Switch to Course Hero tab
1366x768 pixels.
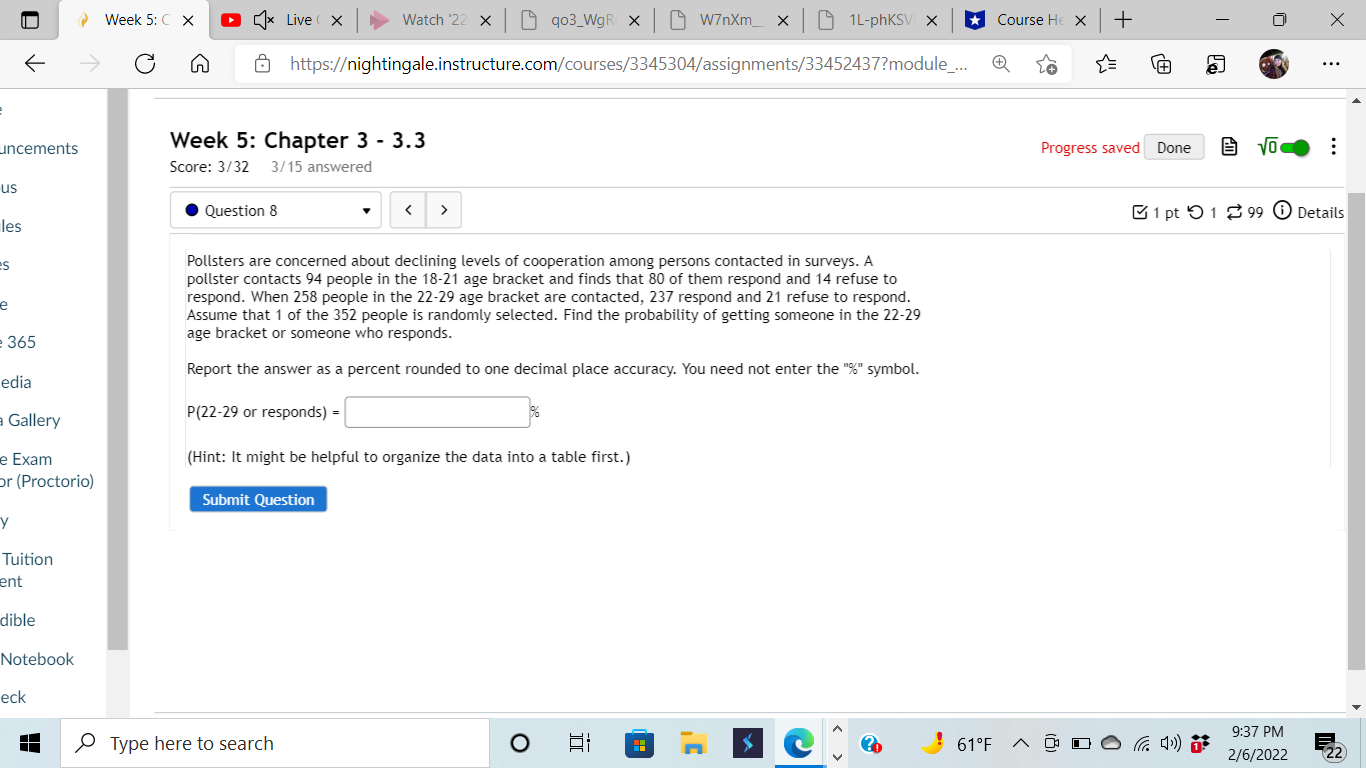point(1024,20)
